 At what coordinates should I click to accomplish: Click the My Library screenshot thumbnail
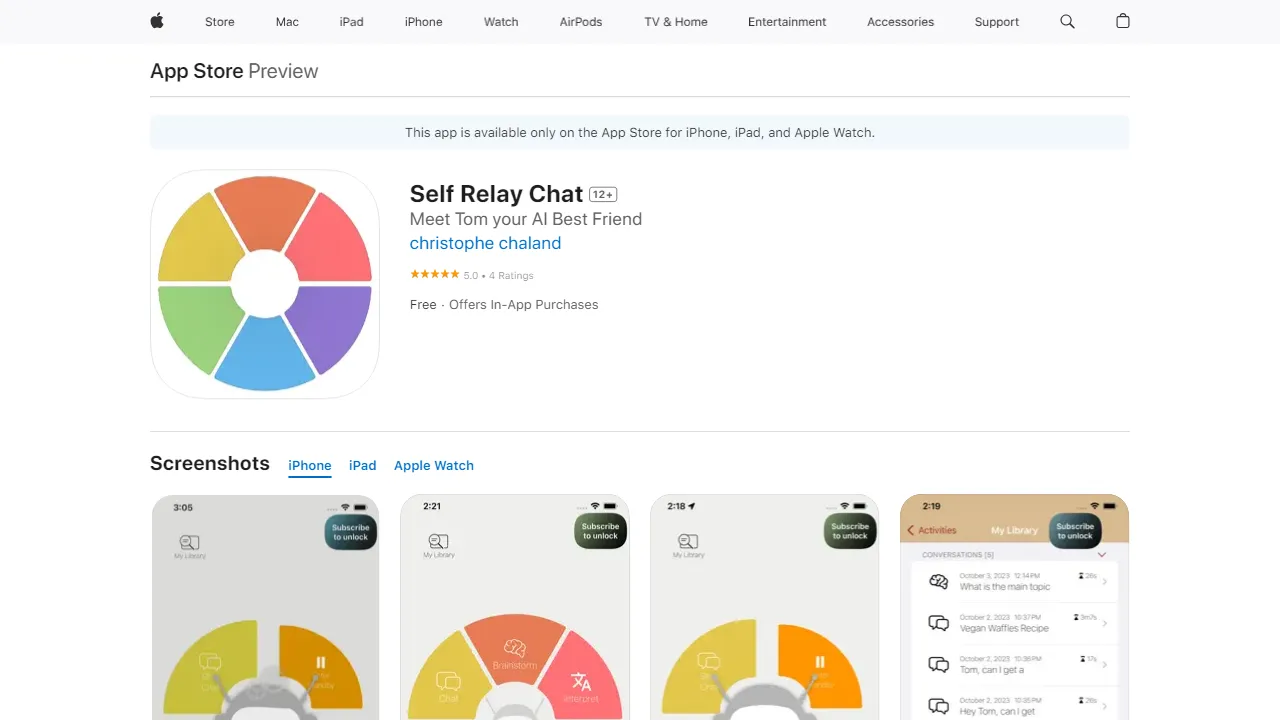[1015, 607]
